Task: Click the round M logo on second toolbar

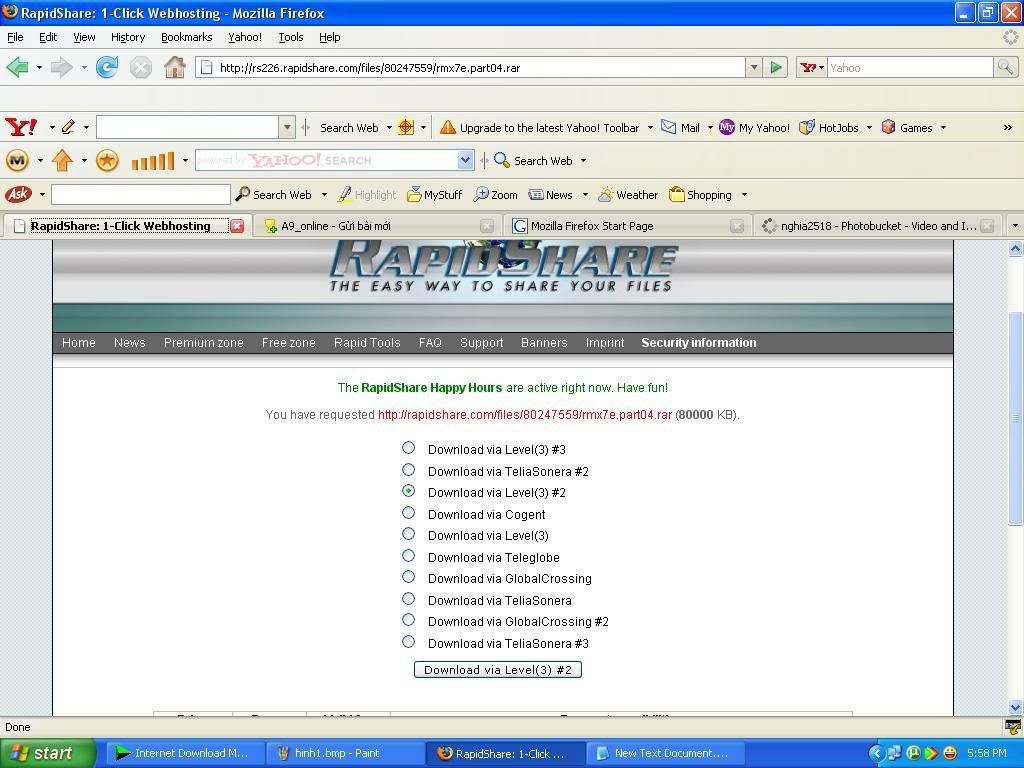Action: pos(18,160)
